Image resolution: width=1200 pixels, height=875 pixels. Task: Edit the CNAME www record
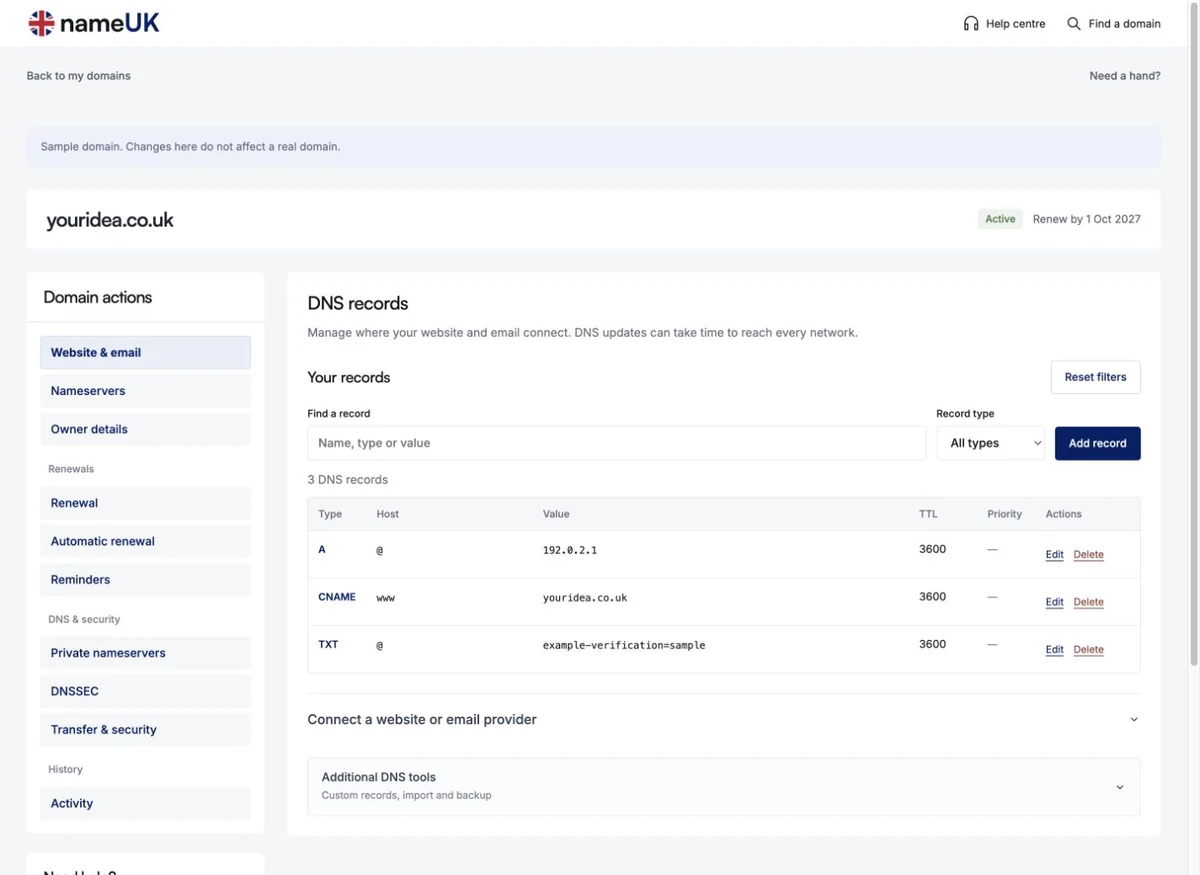coord(1054,603)
